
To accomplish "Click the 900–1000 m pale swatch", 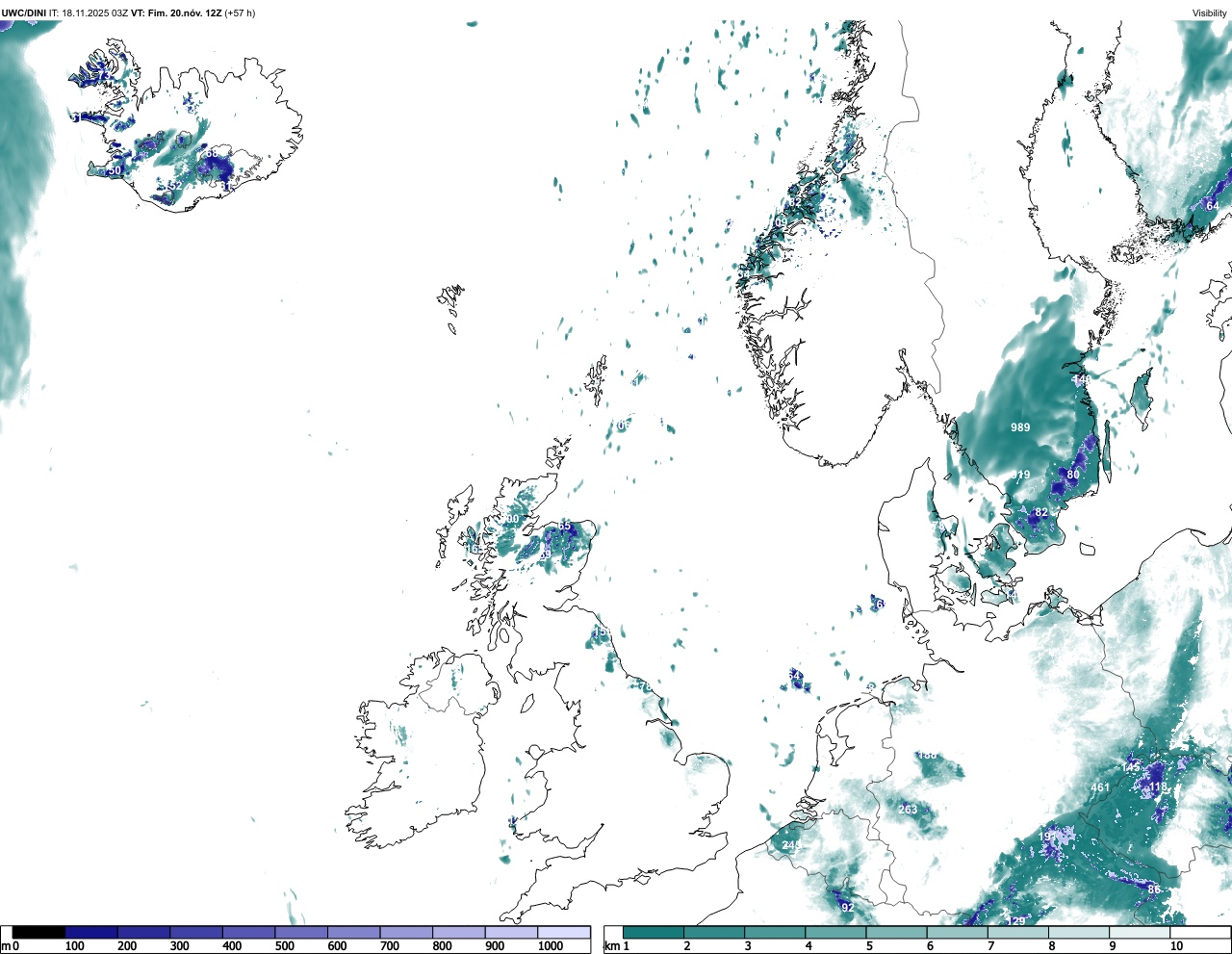I will pyautogui.click(x=511, y=932).
